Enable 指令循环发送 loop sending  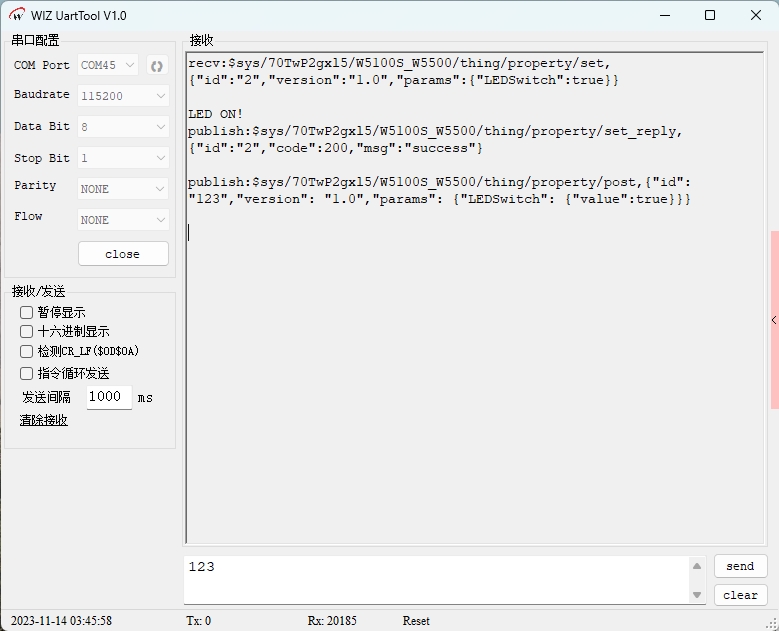pos(27,373)
